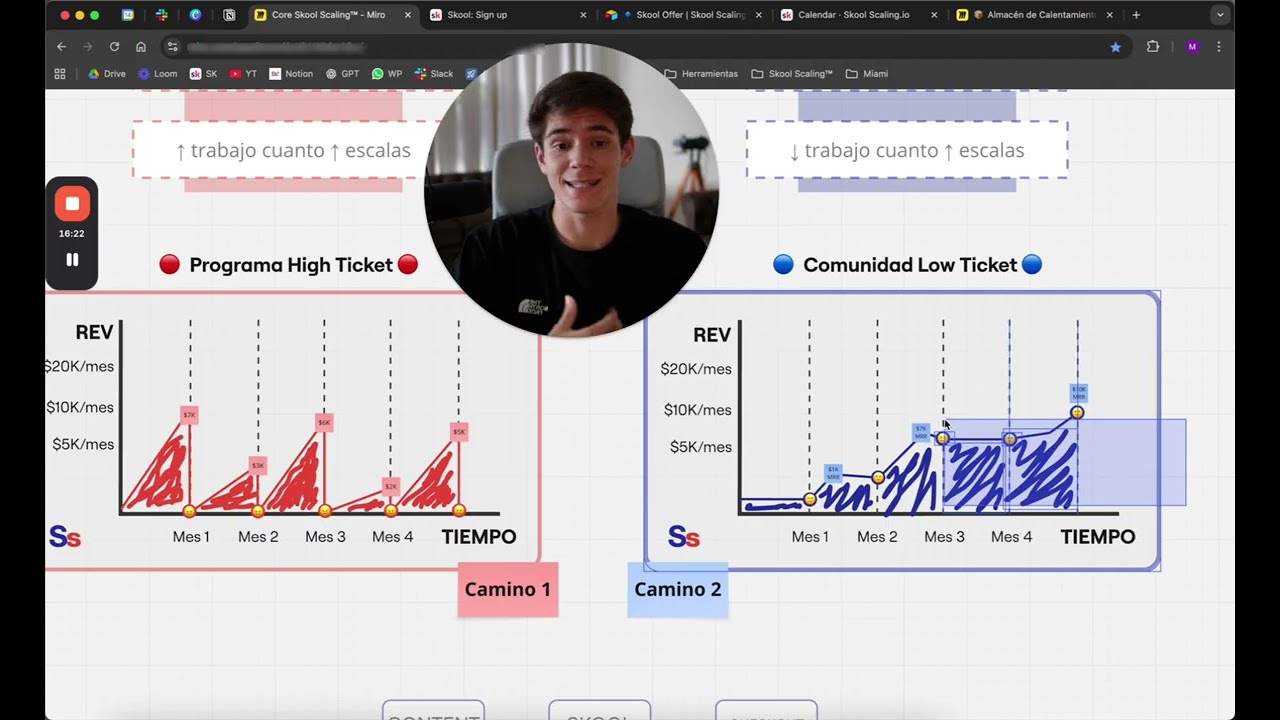Viewport: 1280px width, 720px height.
Task: Click the $6K label on red chart
Action: (324, 422)
